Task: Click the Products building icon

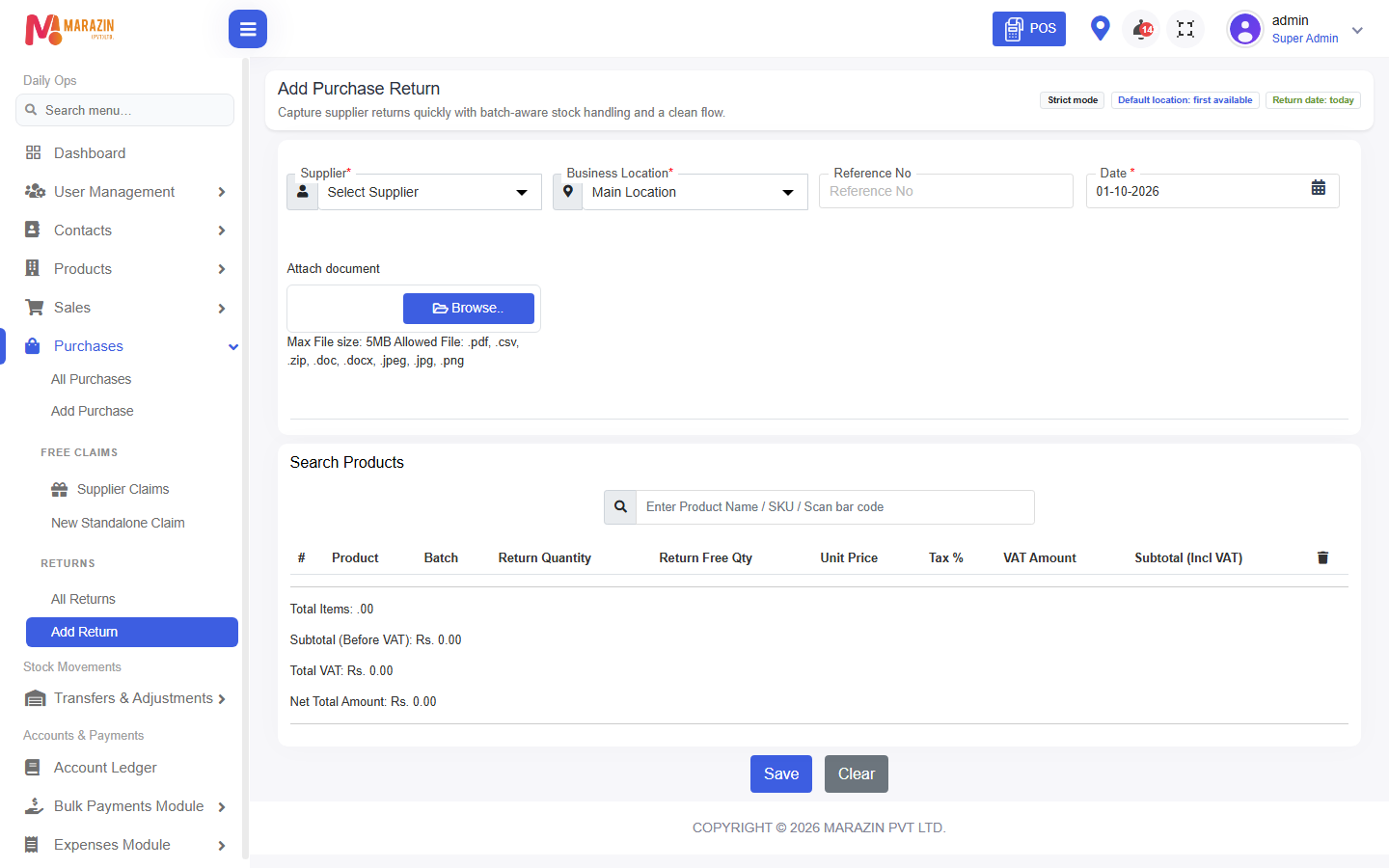Action: (x=33, y=268)
